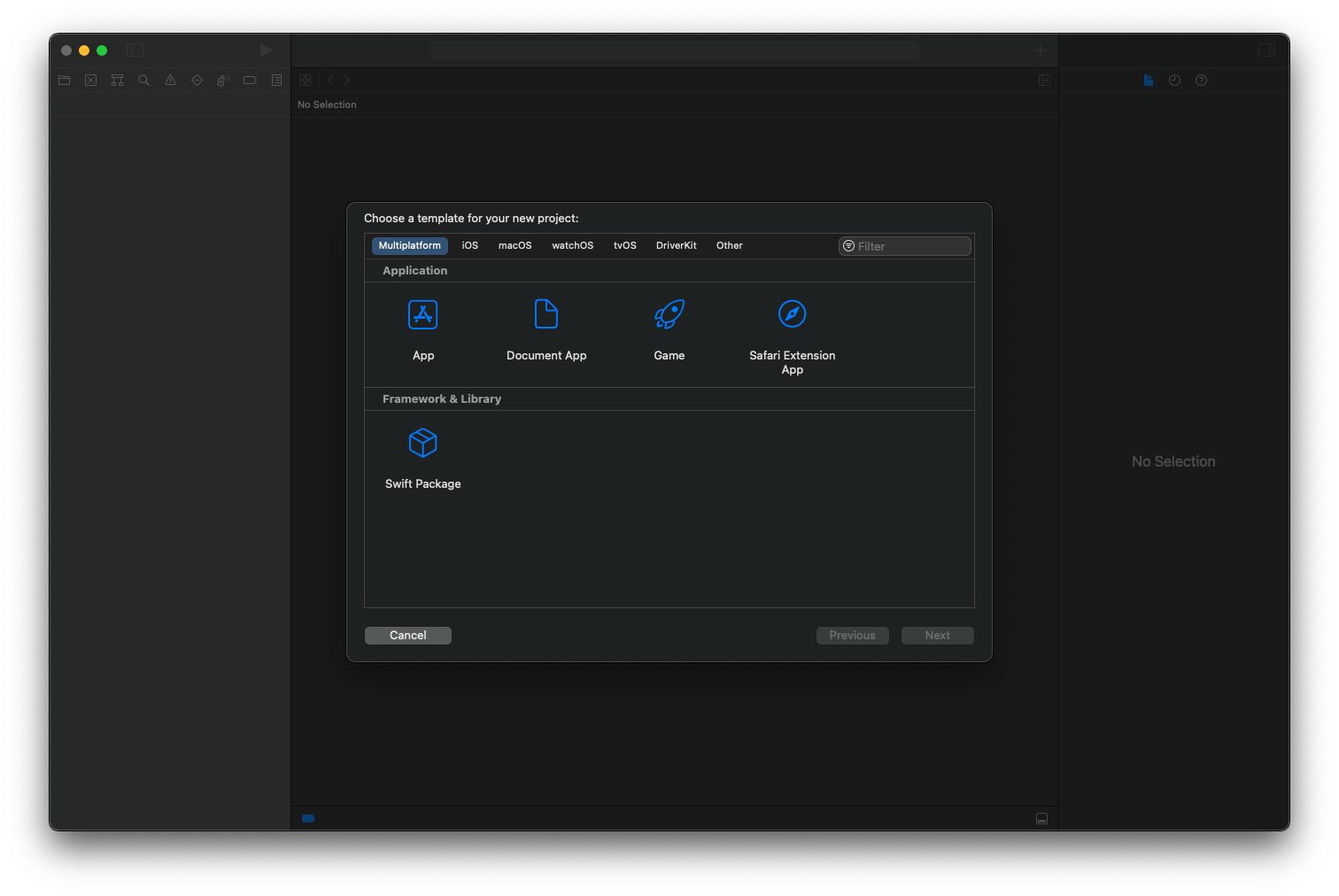Switch to the watchOS tab
1339x896 pixels.
point(573,246)
